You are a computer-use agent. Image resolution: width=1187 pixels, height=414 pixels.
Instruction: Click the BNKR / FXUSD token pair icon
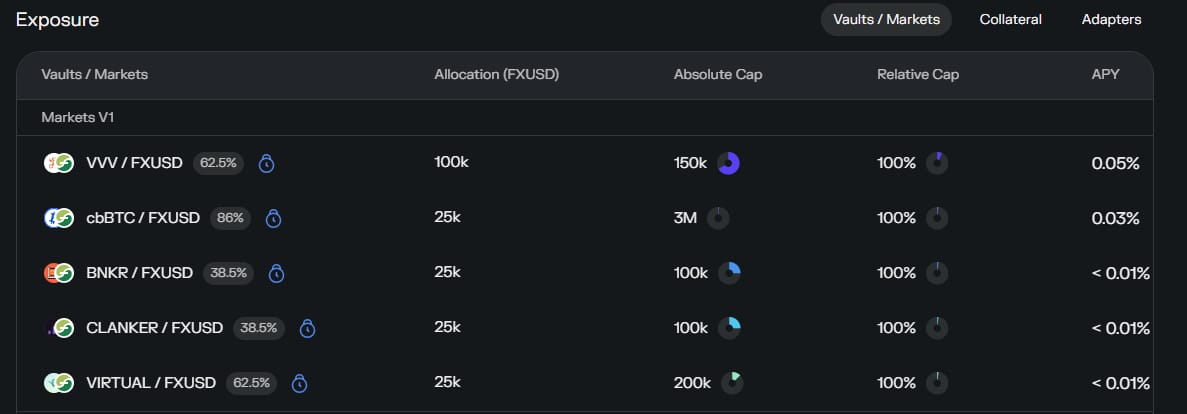click(59, 273)
